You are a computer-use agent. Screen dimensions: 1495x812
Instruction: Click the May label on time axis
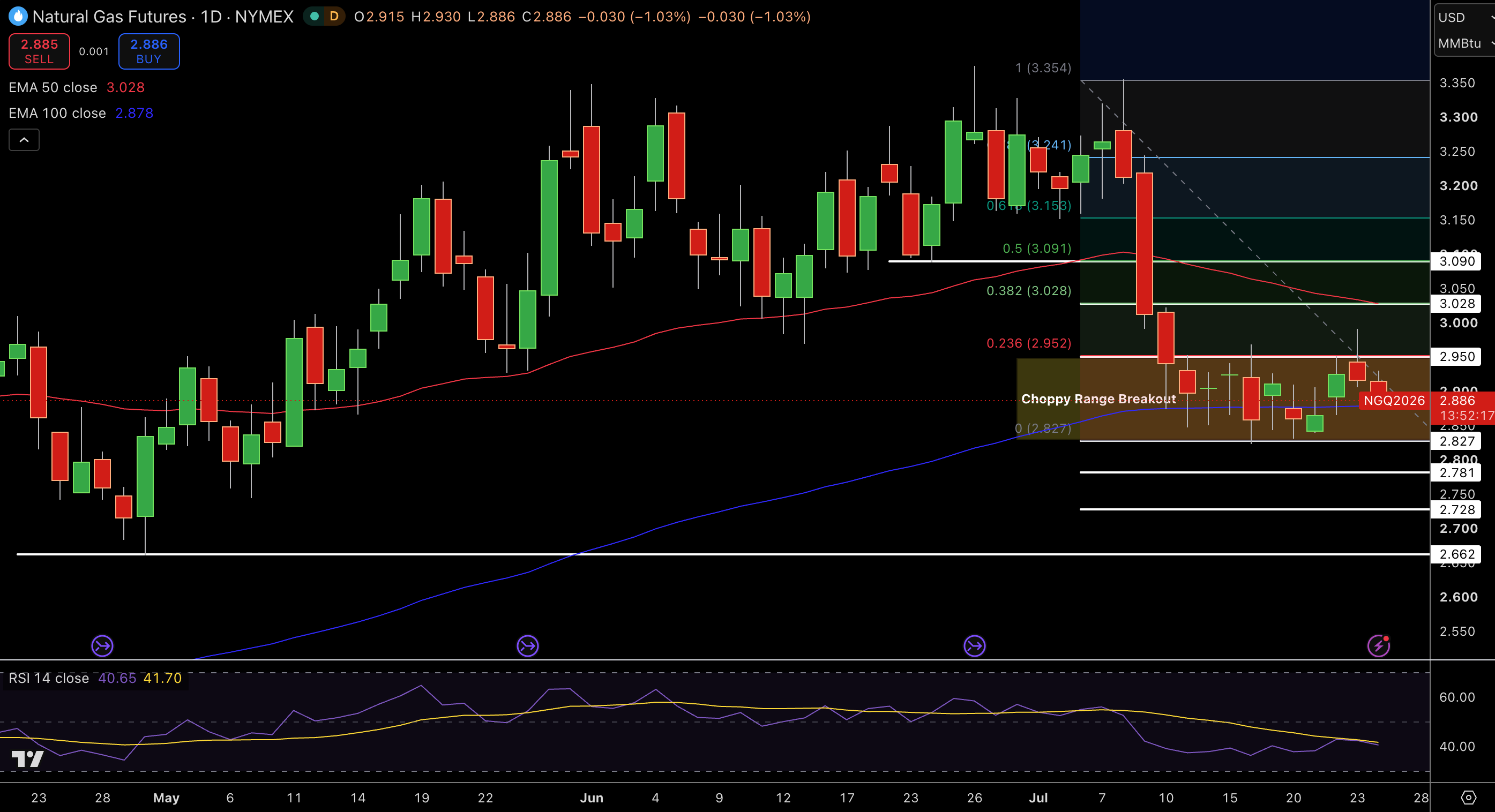166,798
